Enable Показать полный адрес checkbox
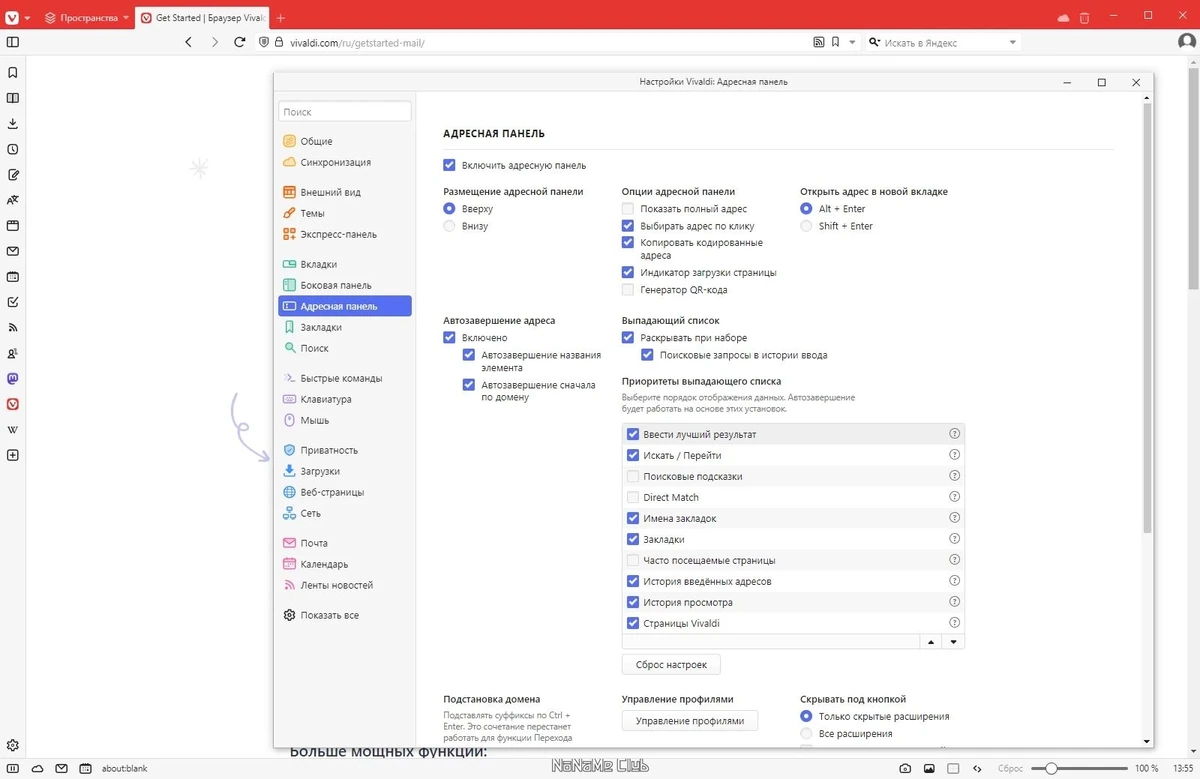 [628, 209]
